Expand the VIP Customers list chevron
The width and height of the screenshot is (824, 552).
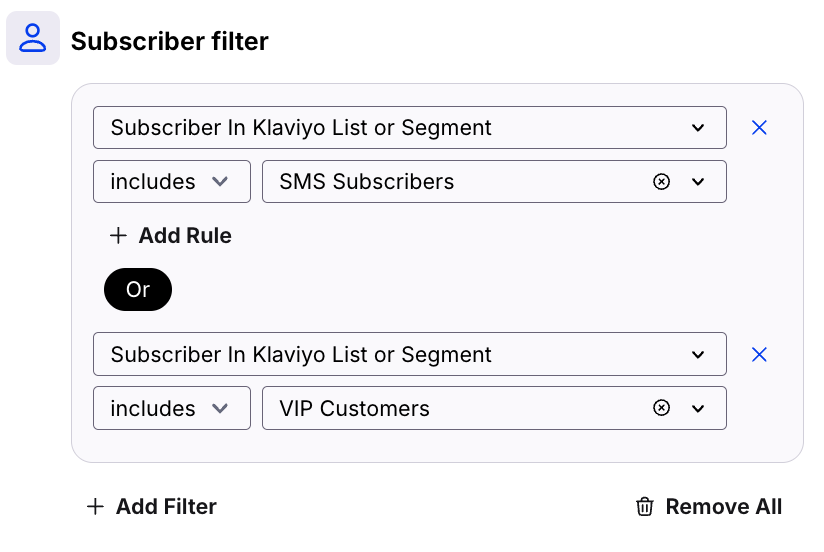(698, 409)
